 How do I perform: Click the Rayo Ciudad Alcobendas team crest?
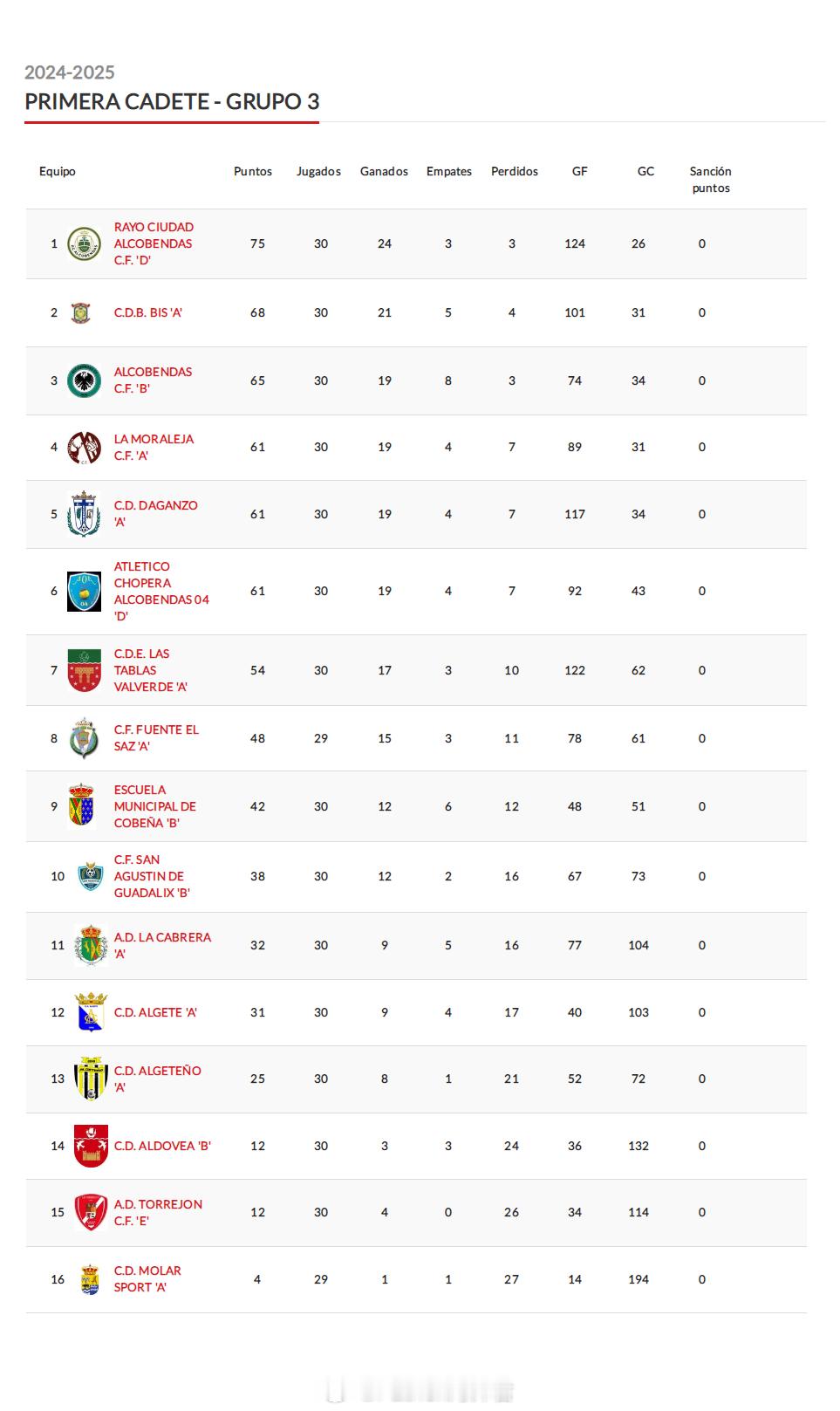pyautogui.click(x=84, y=243)
